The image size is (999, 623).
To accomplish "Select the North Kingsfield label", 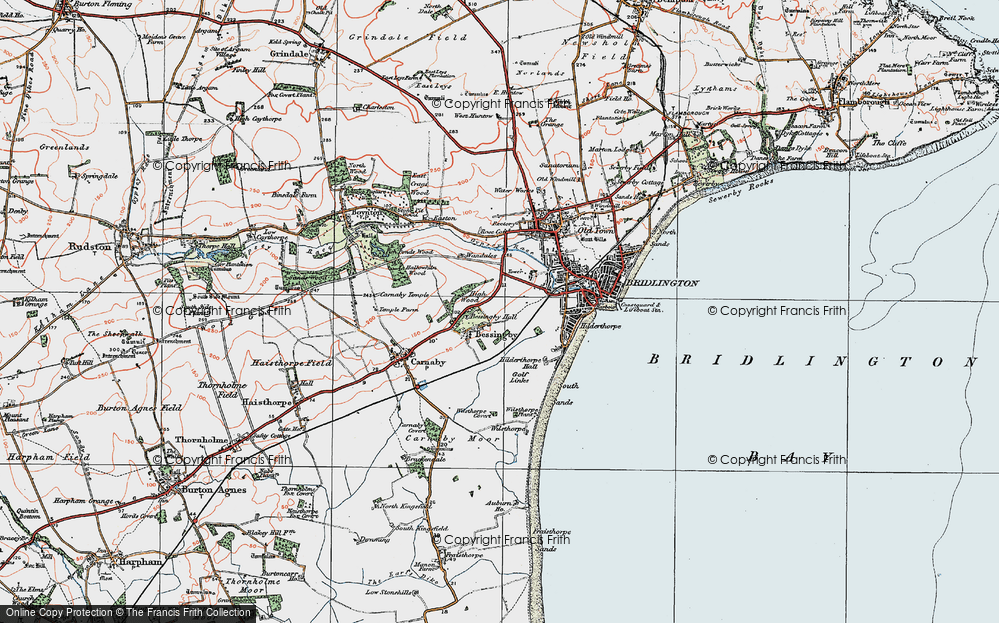I will pyautogui.click(x=404, y=506).
